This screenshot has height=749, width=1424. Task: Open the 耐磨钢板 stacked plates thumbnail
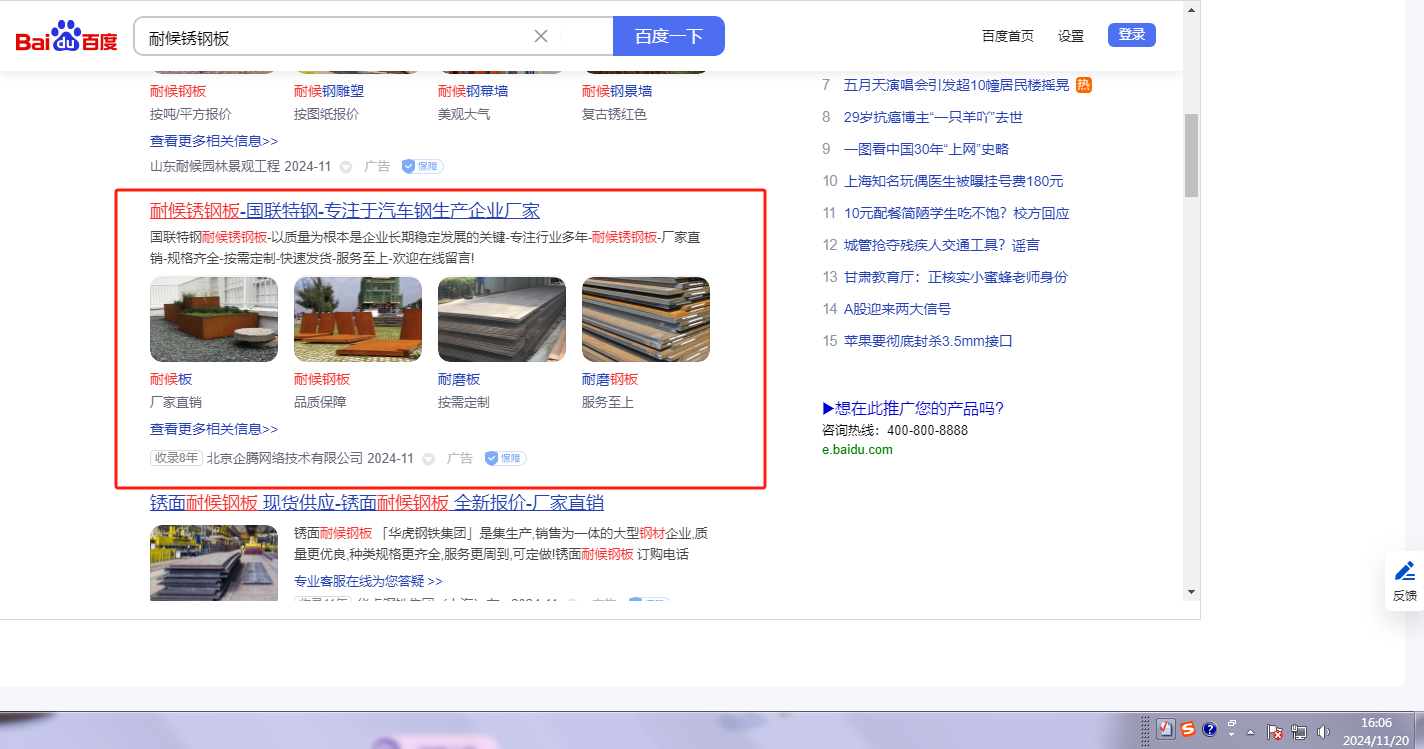click(646, 319)
